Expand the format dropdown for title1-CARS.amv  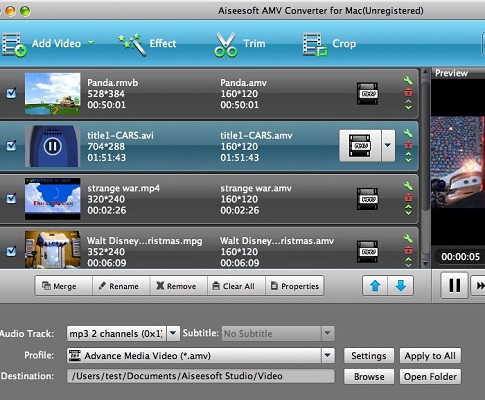click(x=388, y=146)
